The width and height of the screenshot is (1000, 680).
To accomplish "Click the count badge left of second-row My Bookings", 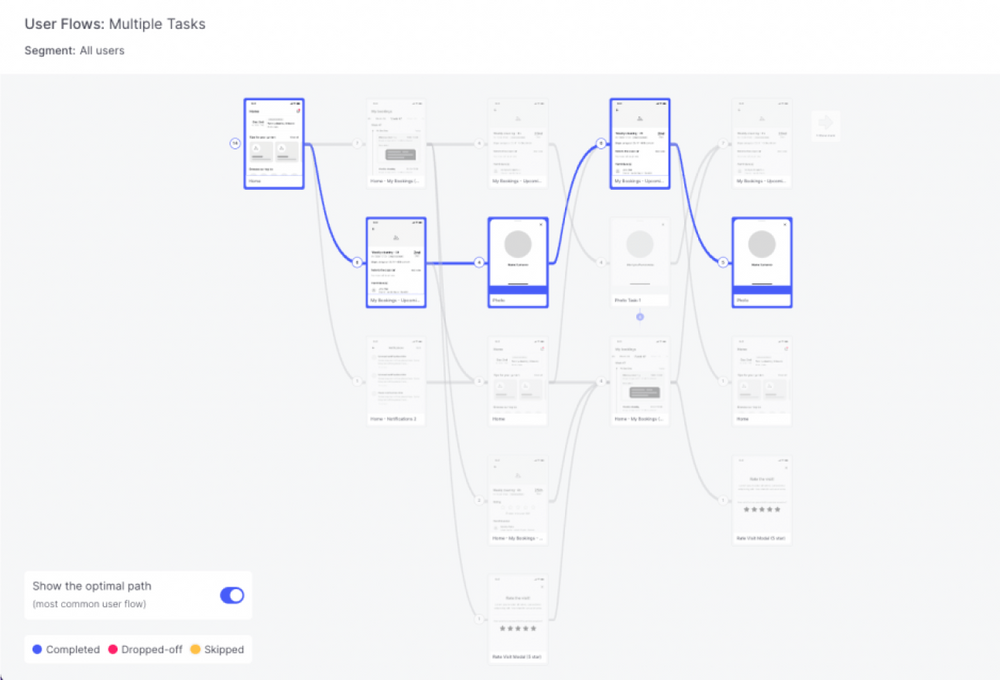I will [x=356, y=262].
